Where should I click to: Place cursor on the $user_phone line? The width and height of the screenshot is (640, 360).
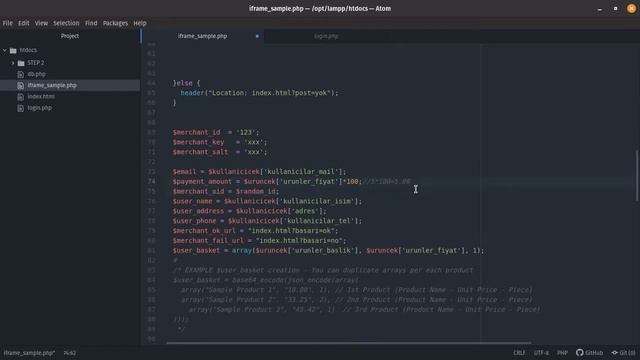267,221
